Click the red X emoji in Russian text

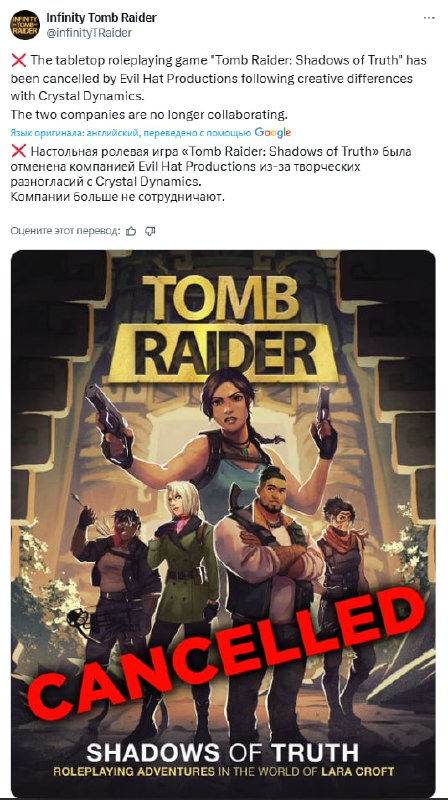[18, 152]
